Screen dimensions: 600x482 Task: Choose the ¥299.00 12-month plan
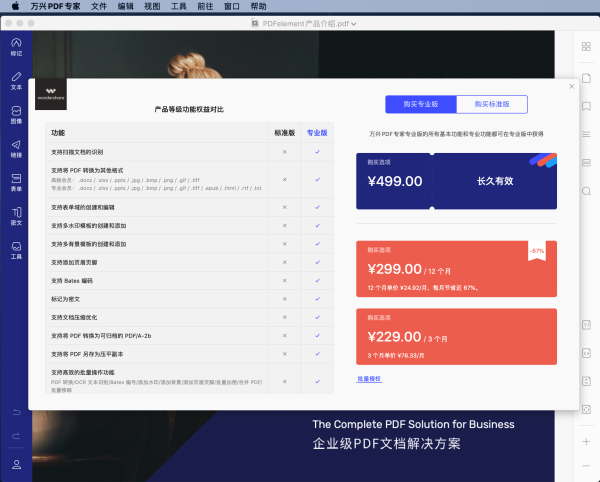coord(456,269)
